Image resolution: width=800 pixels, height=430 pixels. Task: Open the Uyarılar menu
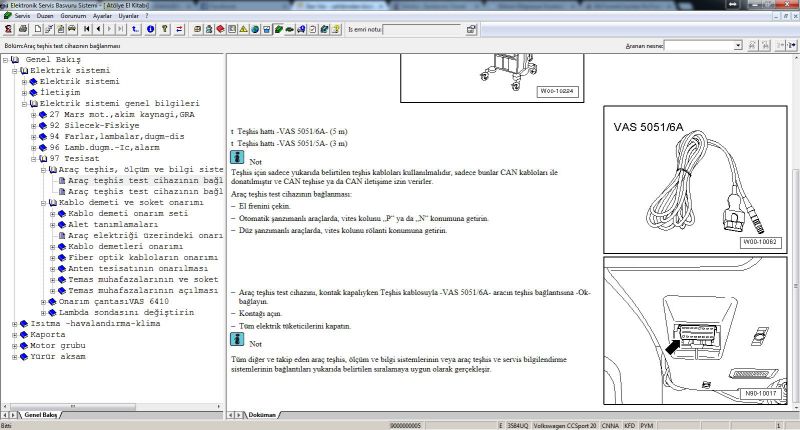(129, 16)
